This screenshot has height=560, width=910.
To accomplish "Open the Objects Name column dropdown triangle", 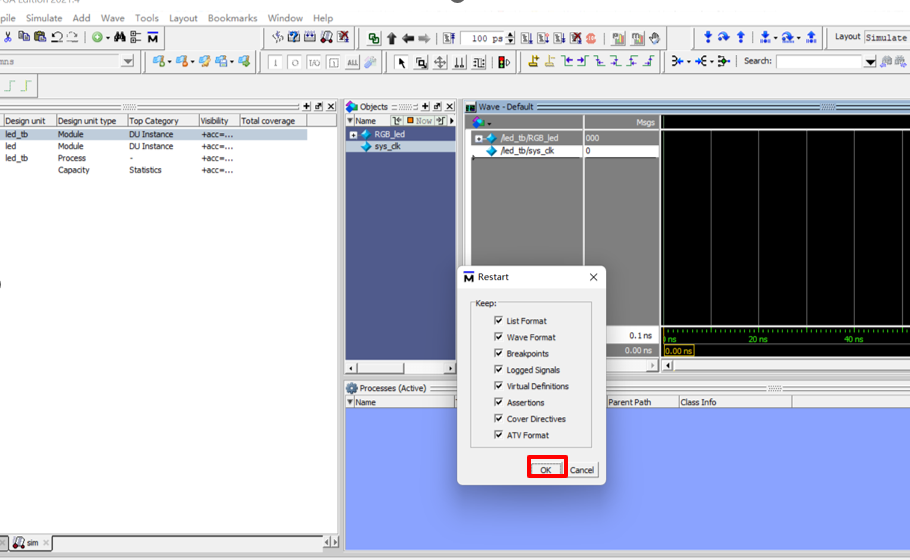I will click(349, 121).
